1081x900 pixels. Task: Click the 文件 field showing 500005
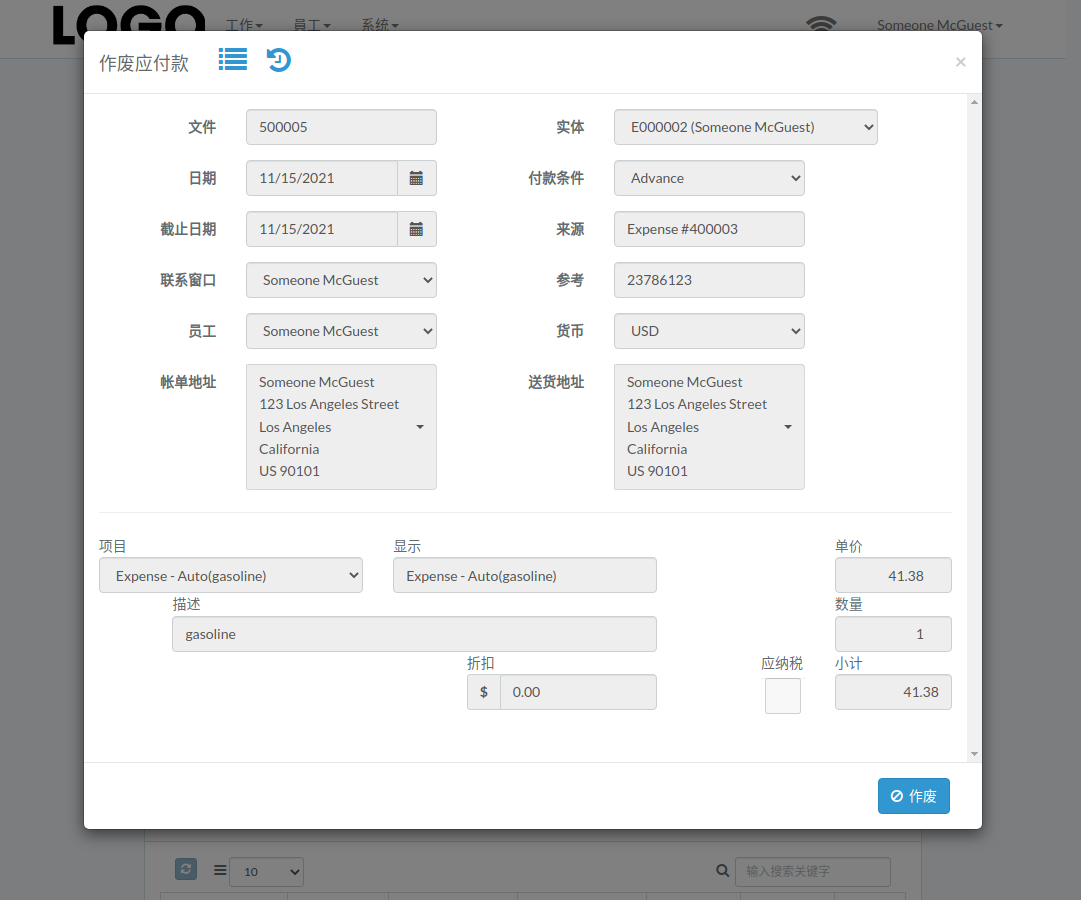pos(341,127)
